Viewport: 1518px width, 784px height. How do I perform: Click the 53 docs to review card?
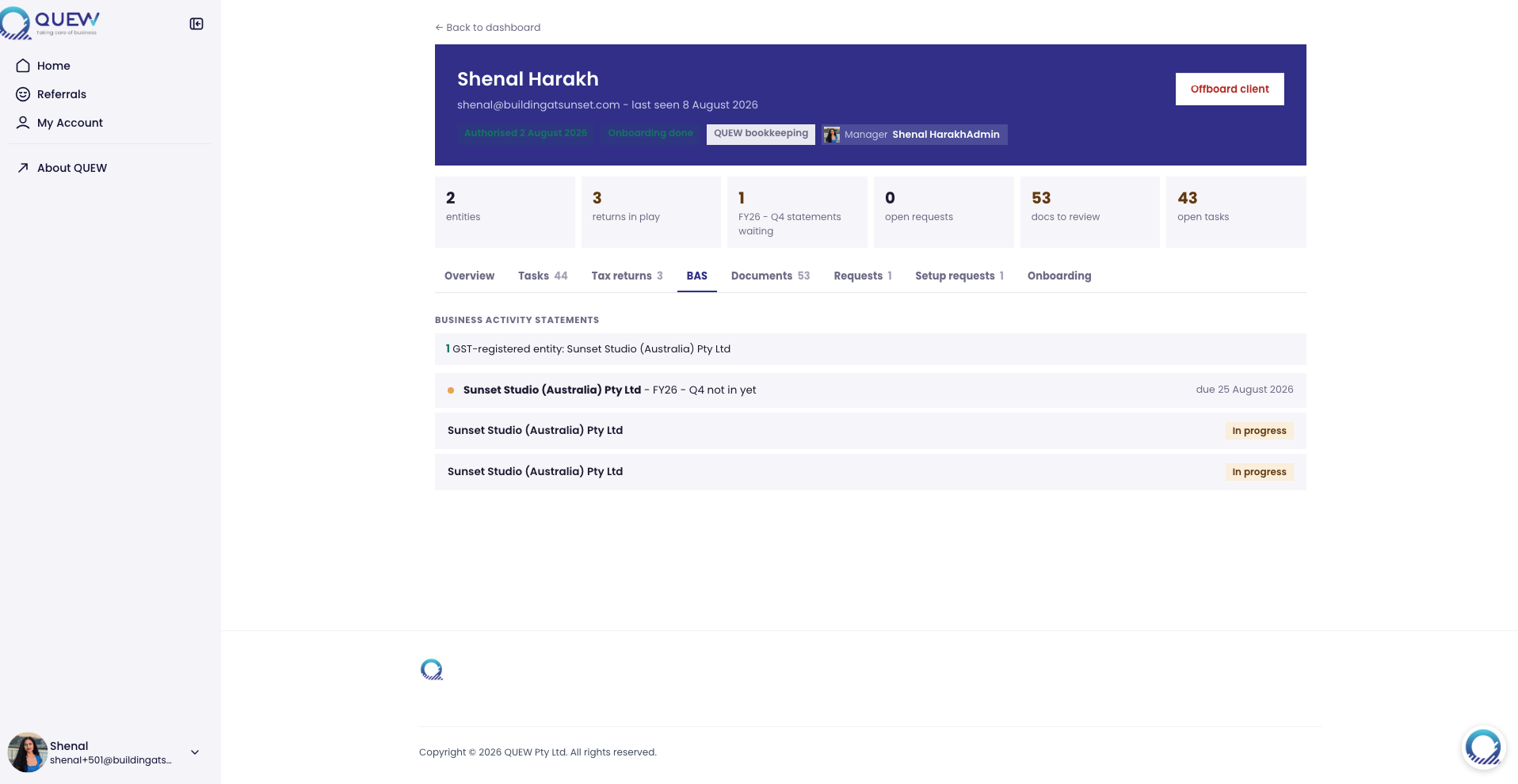tap(1090, 212)
